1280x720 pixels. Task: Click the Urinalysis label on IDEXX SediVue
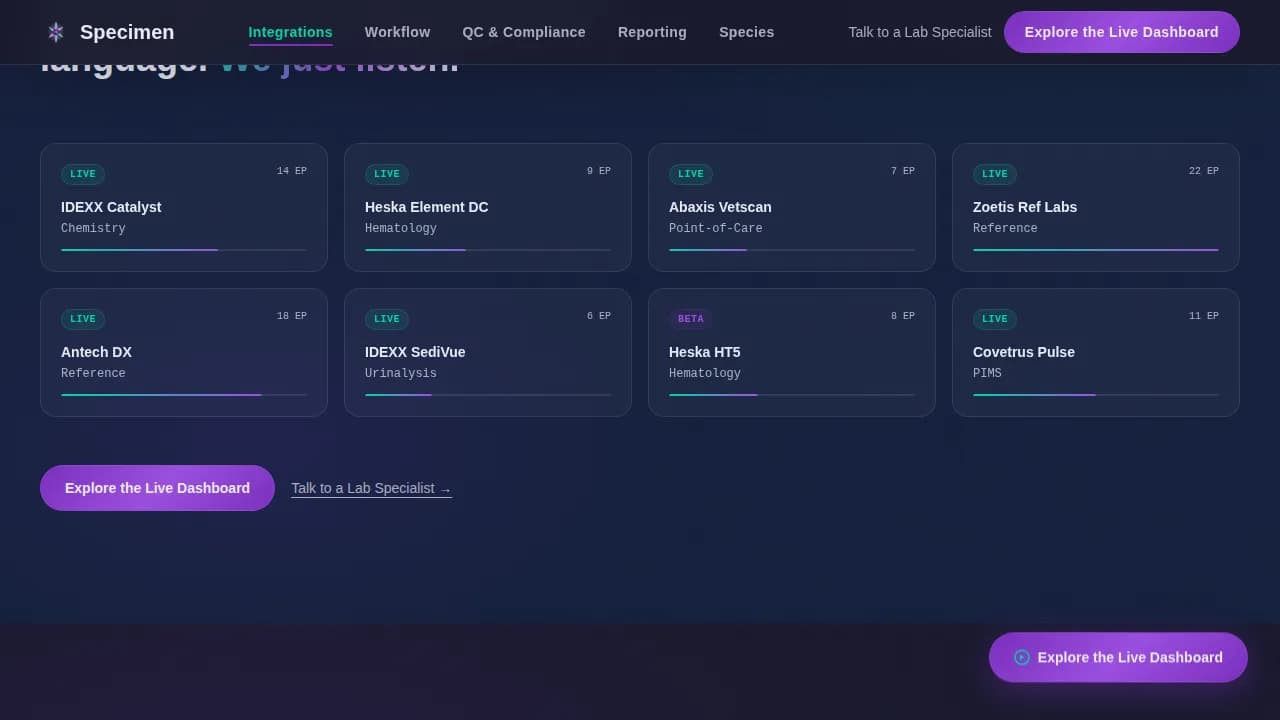coord(401,374)
